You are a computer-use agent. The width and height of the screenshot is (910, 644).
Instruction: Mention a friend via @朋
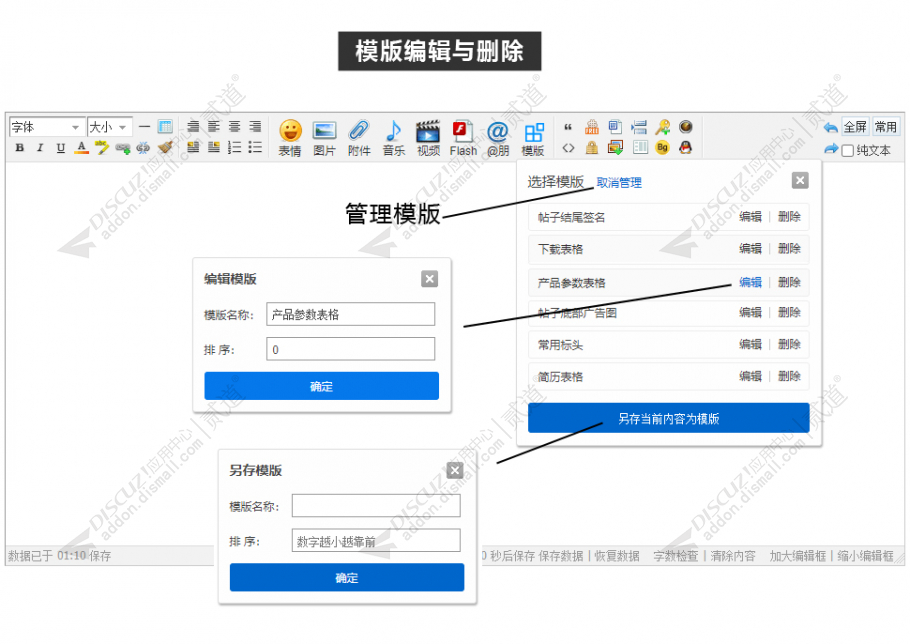[x=498, y=138]
